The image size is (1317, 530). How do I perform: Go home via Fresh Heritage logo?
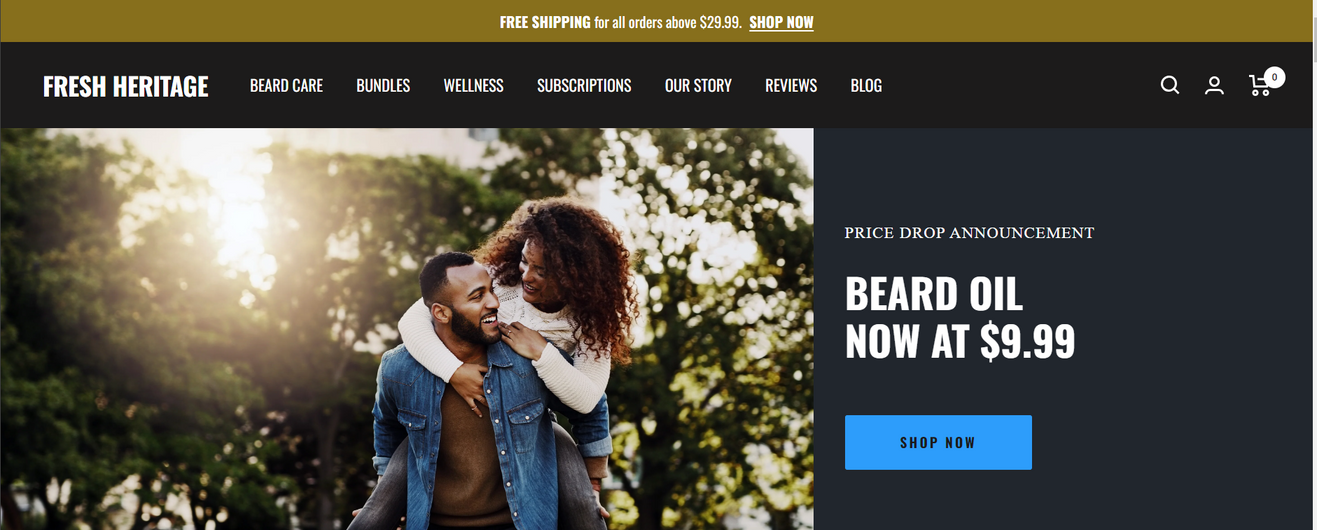[x=126, y=86]
